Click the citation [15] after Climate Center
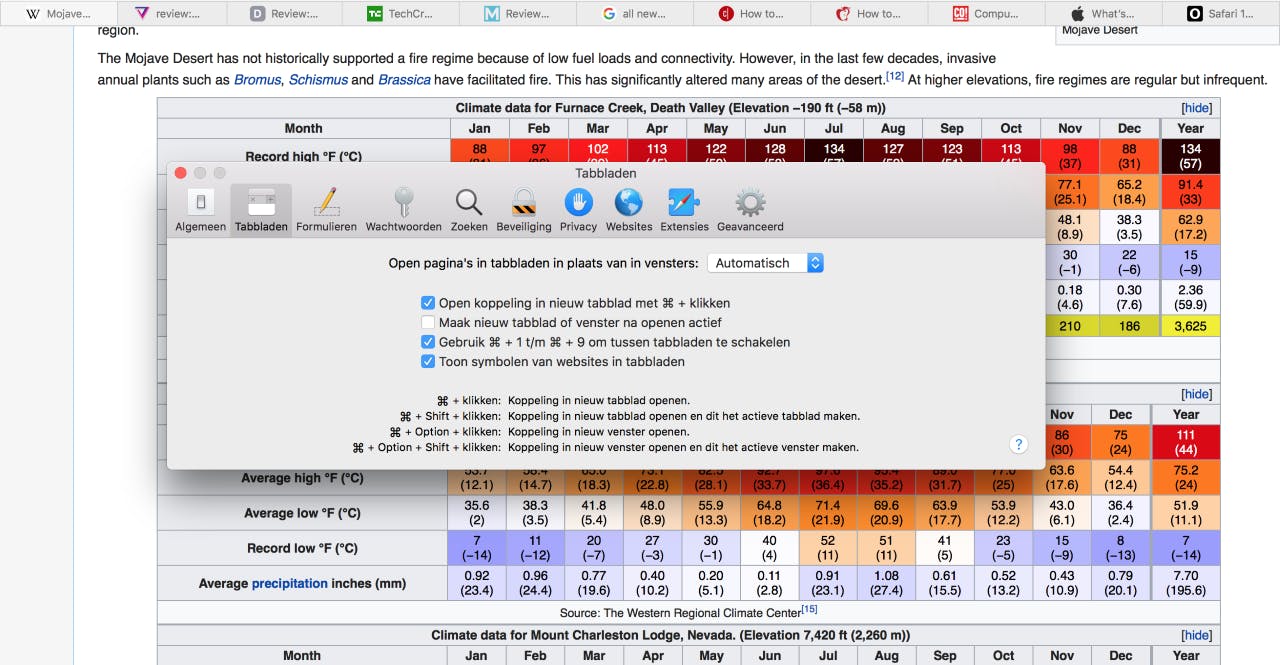This screenshot has height=665, width=1280. [x=809, y=609]
